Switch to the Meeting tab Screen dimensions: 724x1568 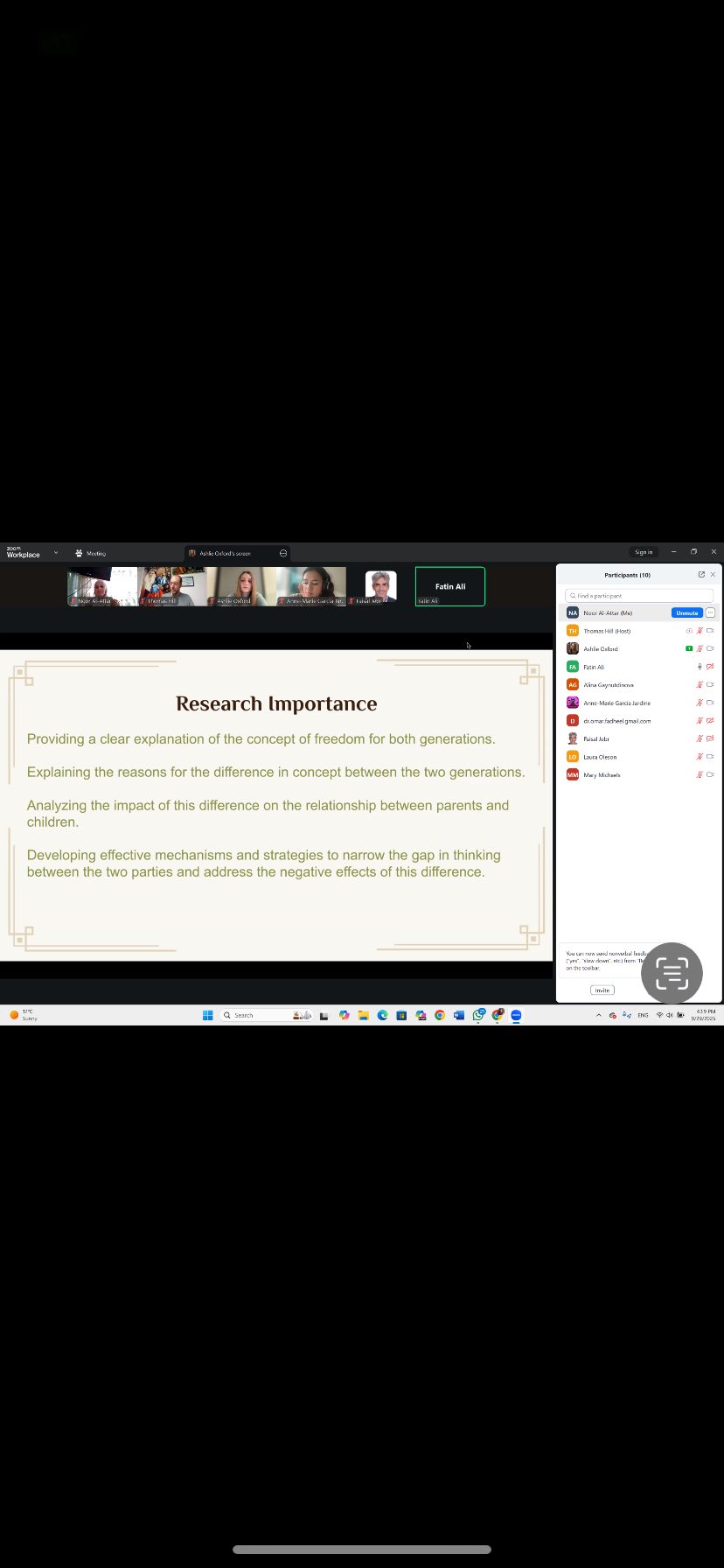tap(91, 553)
